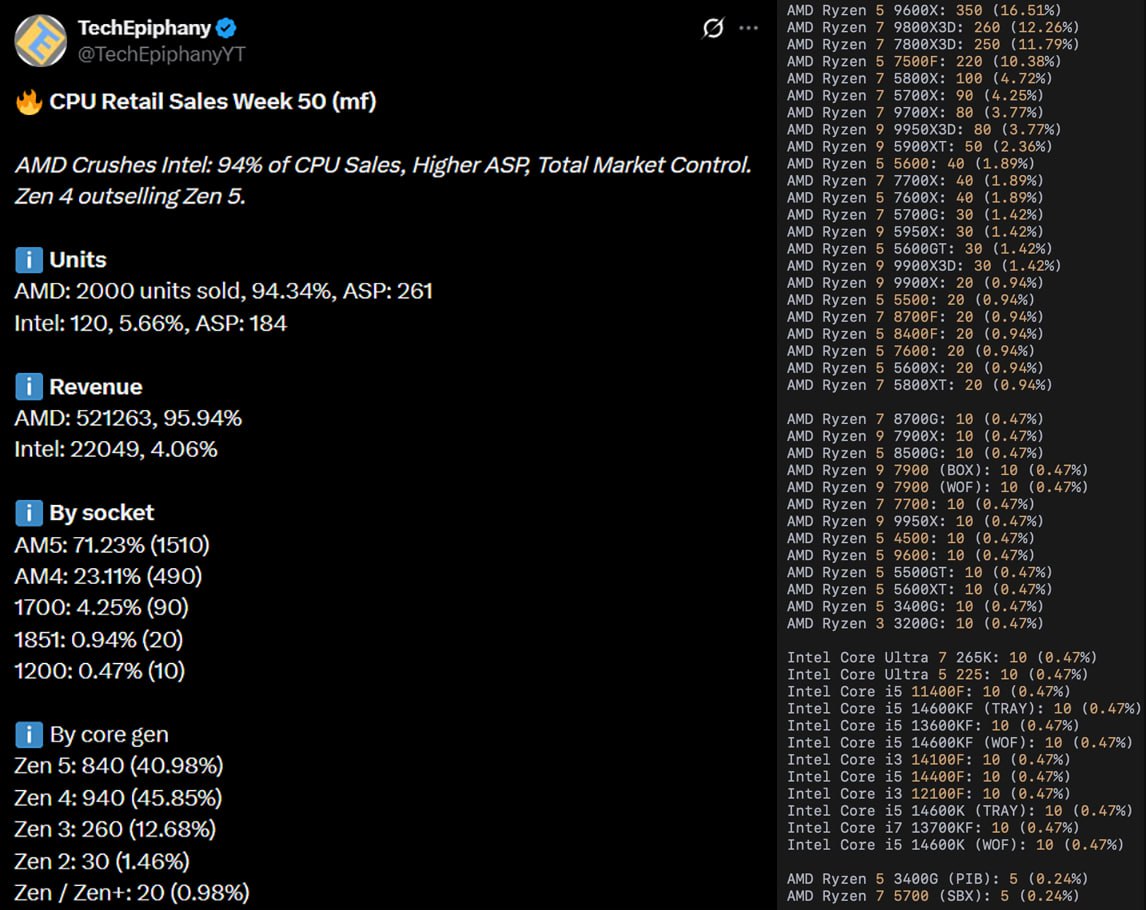Click the info icon beside By socket

pos(28,513)
